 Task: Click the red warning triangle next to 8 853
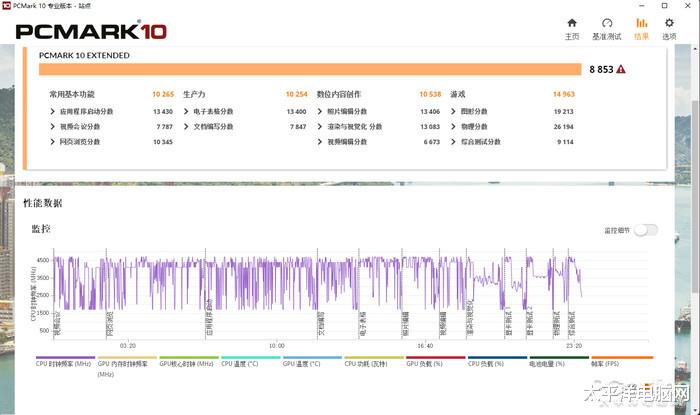(x=621, y=69)
